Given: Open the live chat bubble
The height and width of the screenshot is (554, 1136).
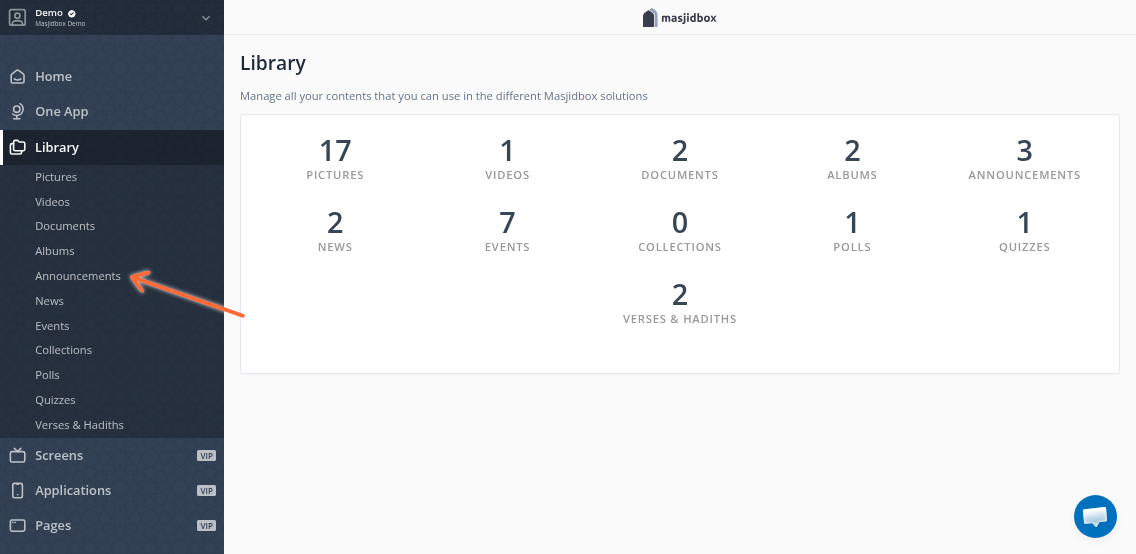Looking at the screenshot, I should click(1095, 516).
